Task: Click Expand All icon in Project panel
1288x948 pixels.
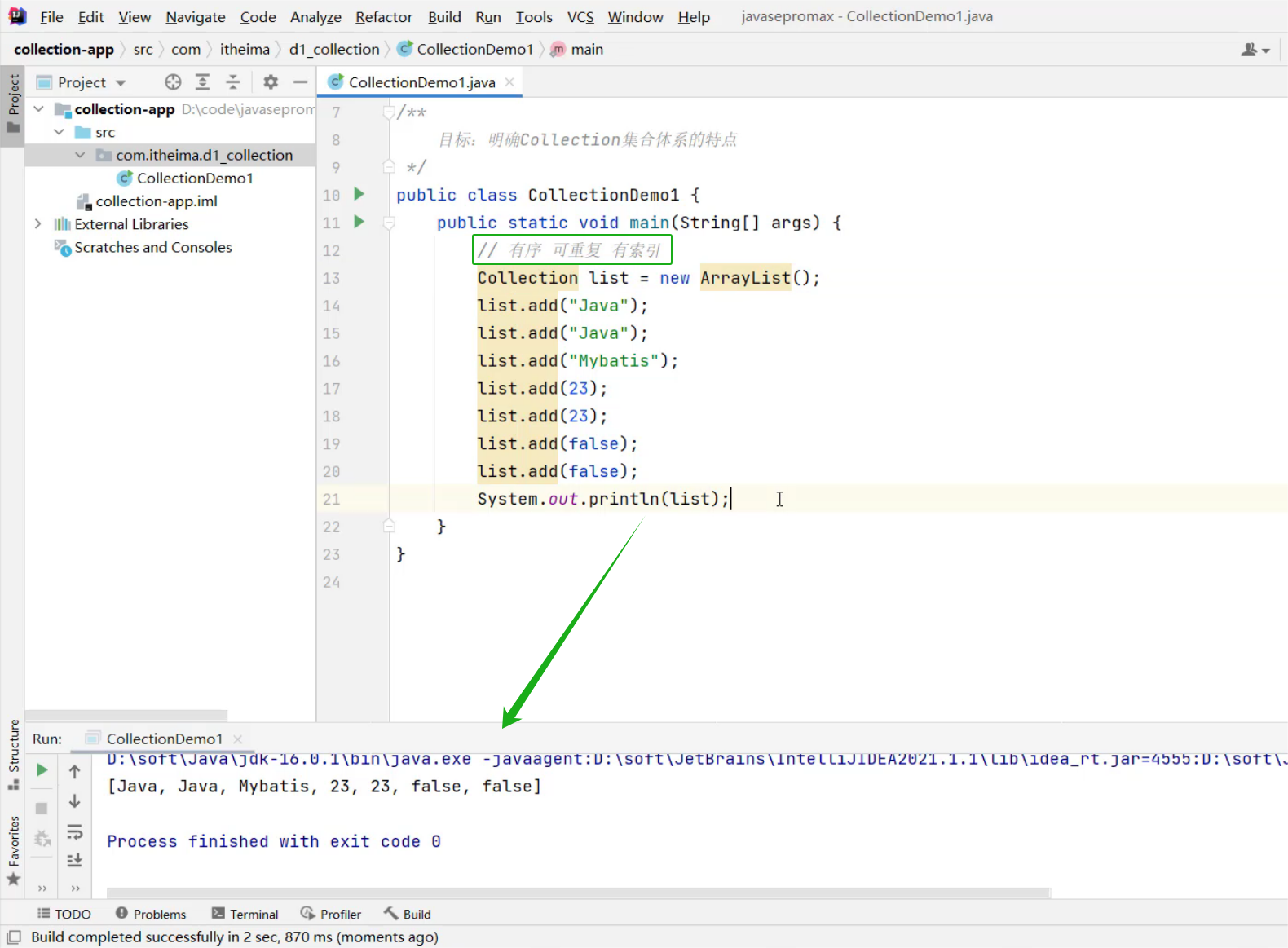Action: 203,82
